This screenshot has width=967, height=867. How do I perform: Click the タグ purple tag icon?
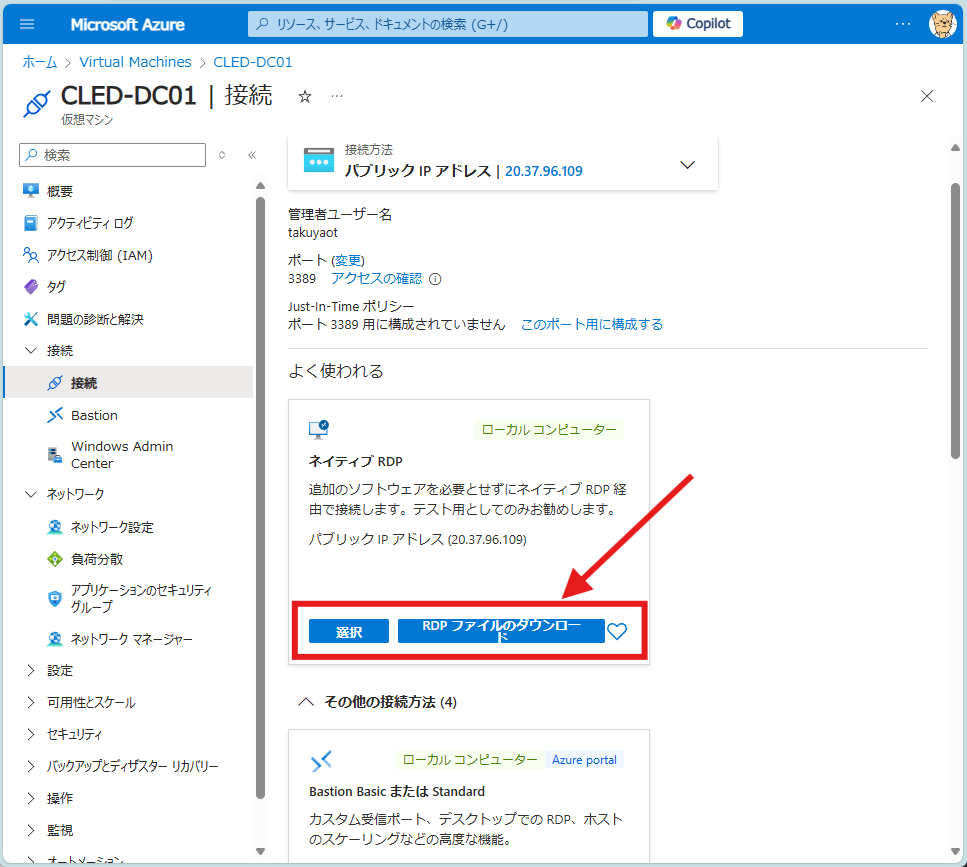pyautogui.click(x=31, y=287)
